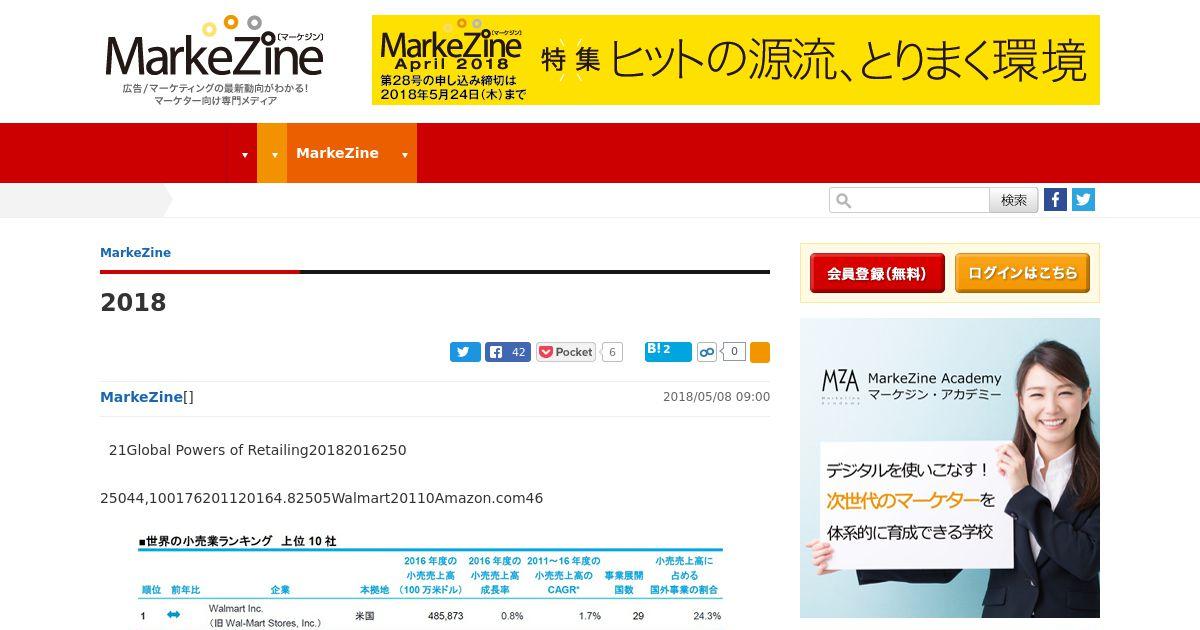Screen dimensions: 1200x630
Task: Follow the MarkeZine breadcrumb link
Action: pos(135,252)
